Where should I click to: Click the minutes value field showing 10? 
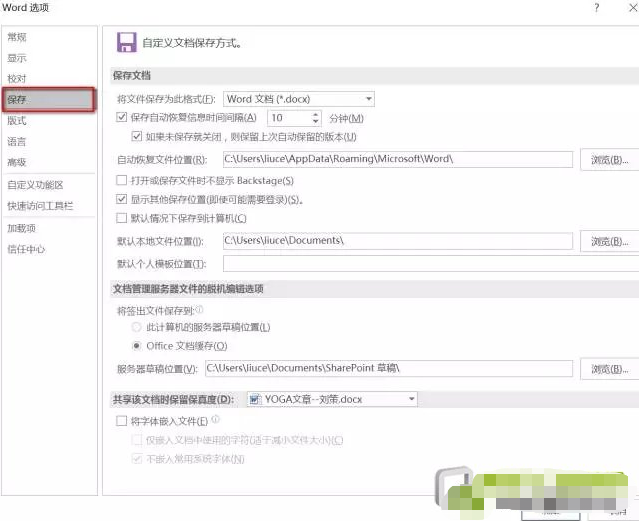[x=288, y=118]
